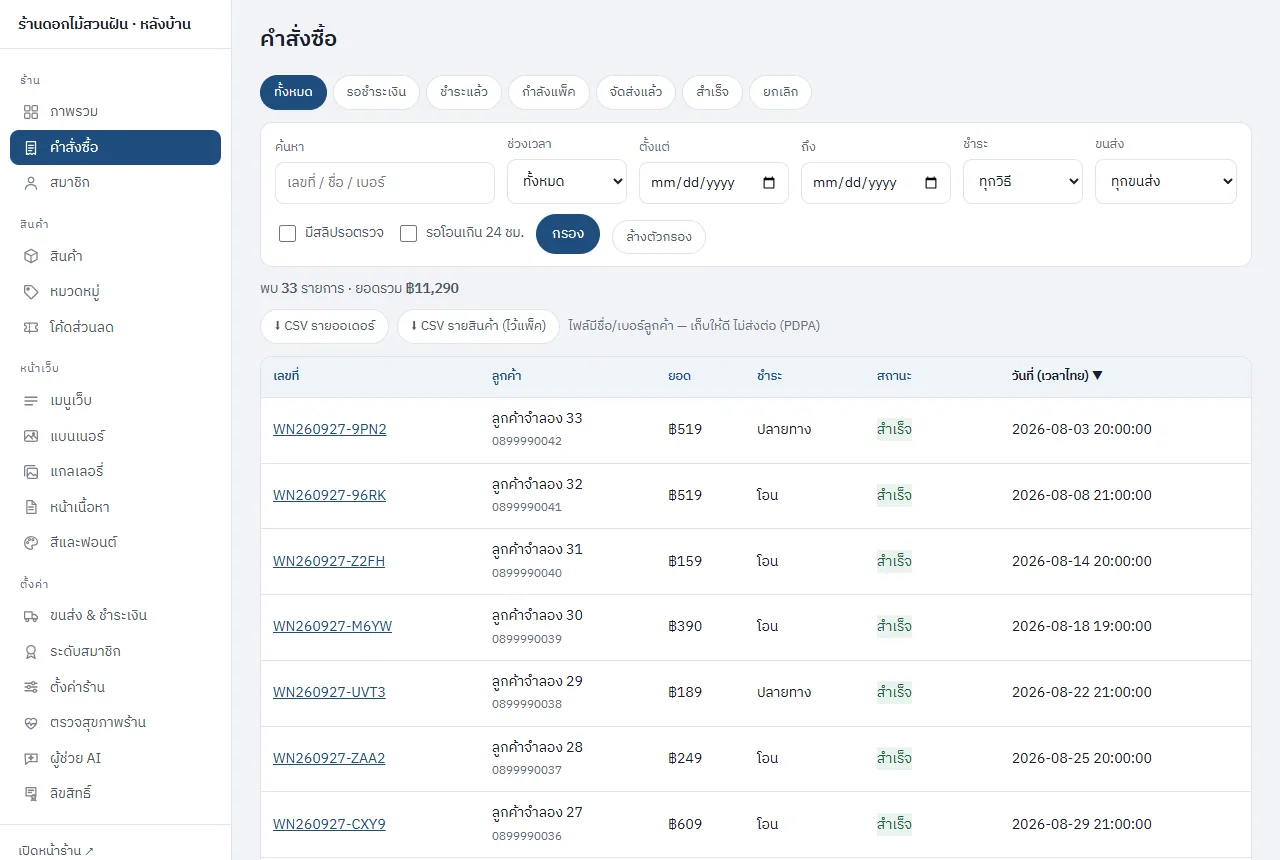The image size is (1280, 860).
Task: Click the สมาชิก person icon
Action: [x=31, y=184]
